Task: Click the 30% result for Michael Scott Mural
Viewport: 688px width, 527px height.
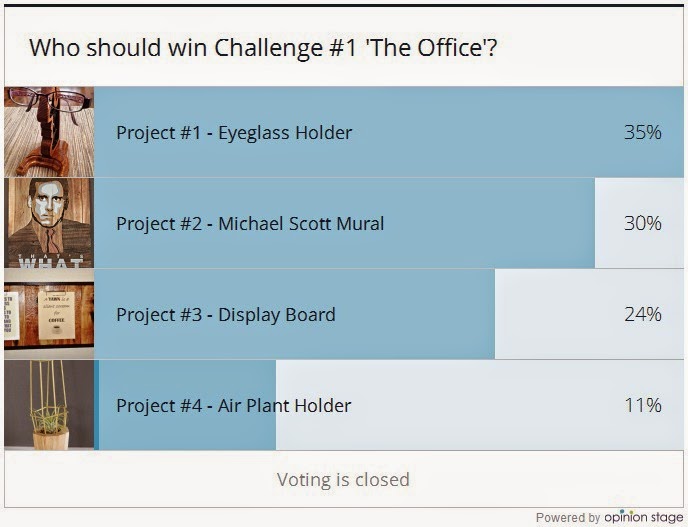Action: click(642, 223)
